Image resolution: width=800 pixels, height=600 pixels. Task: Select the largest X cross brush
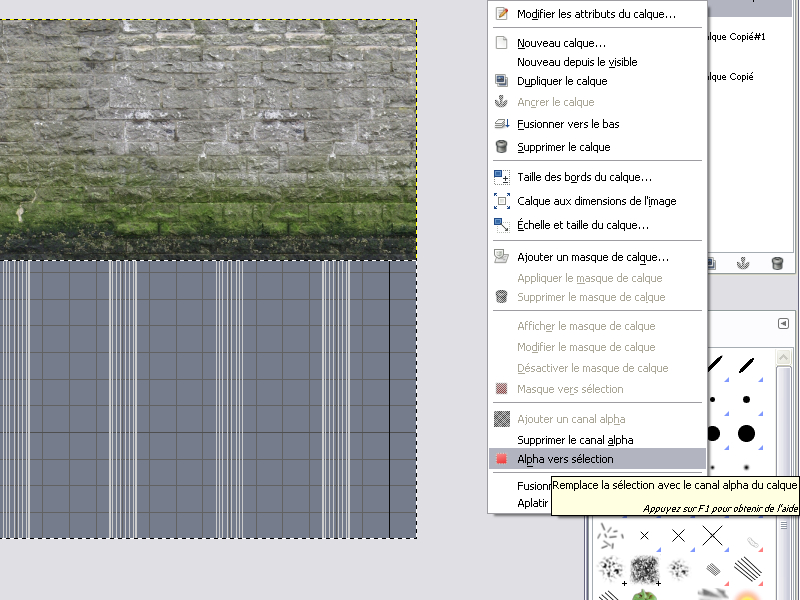click(712, 535)
